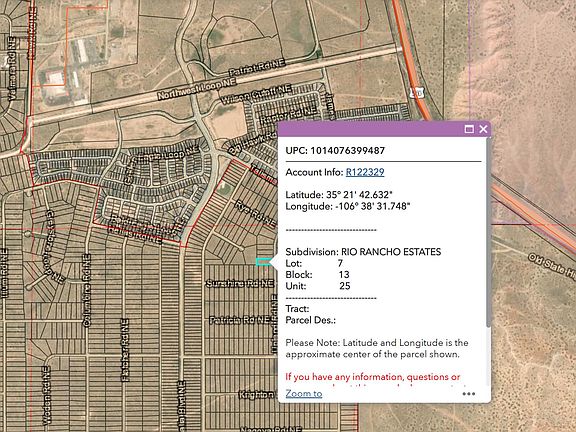Click the Raptor Rd NE map label
The width and height of the screenshot is (576, 432).
pyautogui.click(x=288, y=115)
